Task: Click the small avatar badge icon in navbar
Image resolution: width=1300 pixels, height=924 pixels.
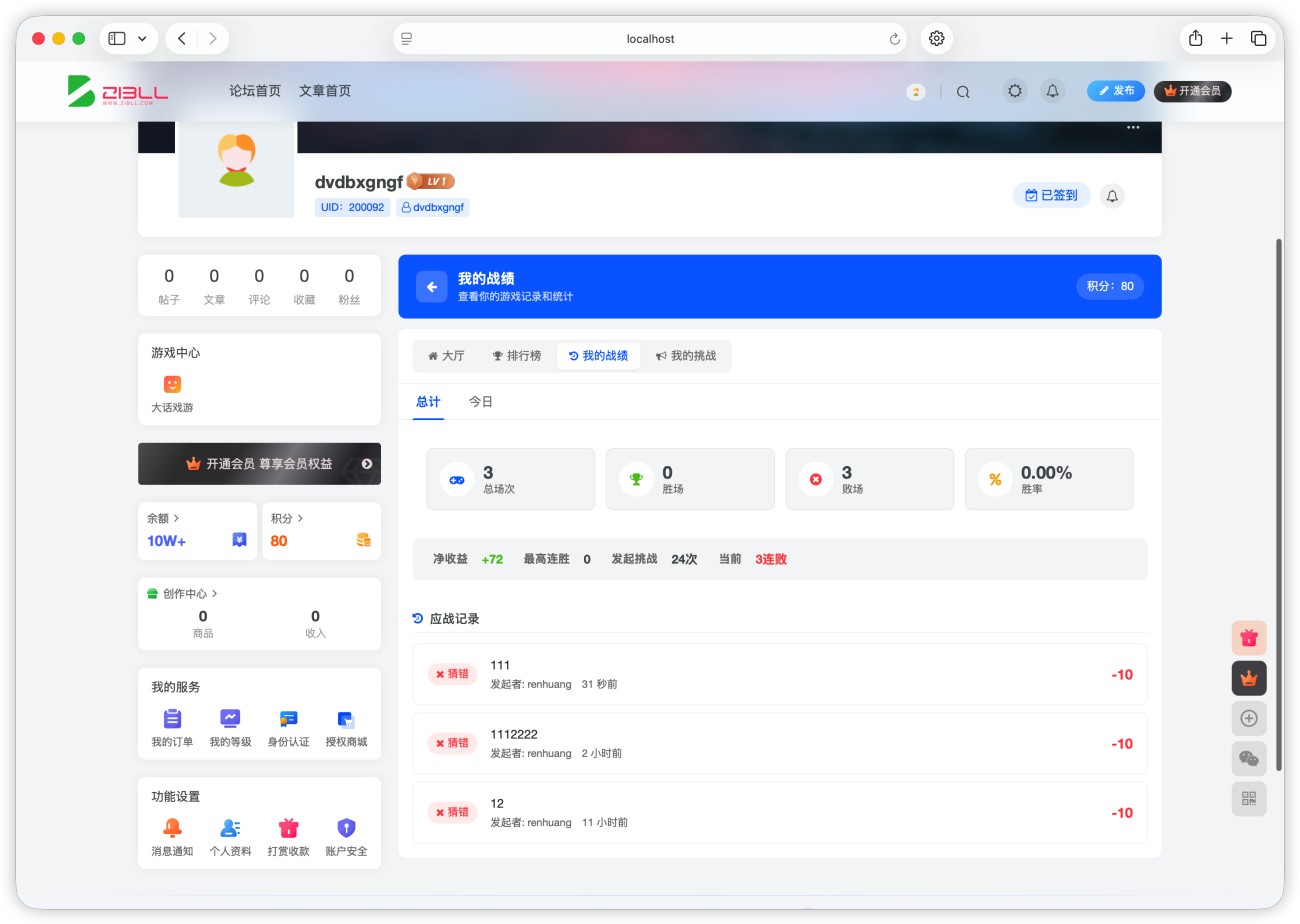Action: [915, 91]
